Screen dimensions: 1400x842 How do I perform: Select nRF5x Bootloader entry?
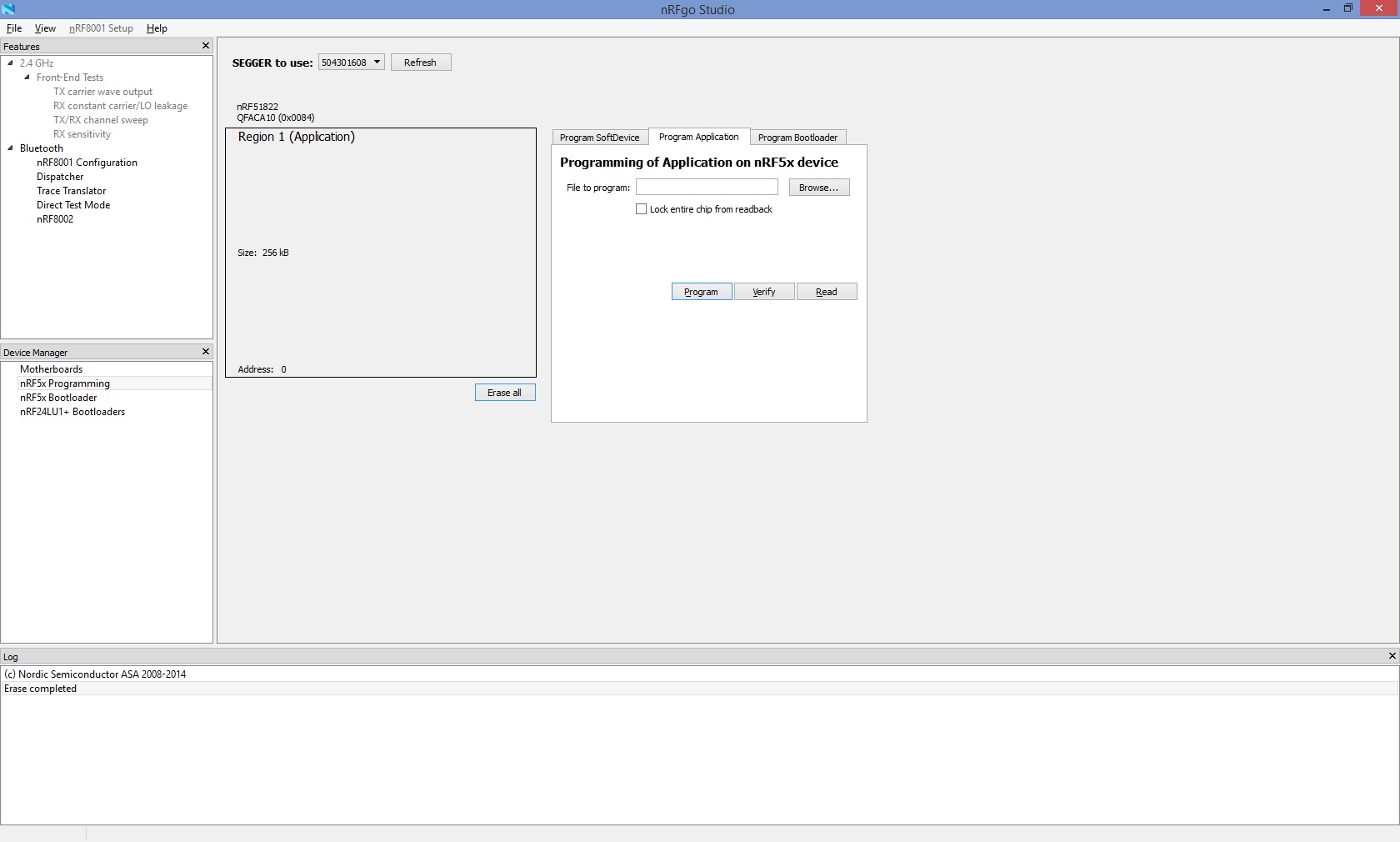[58, 398]
